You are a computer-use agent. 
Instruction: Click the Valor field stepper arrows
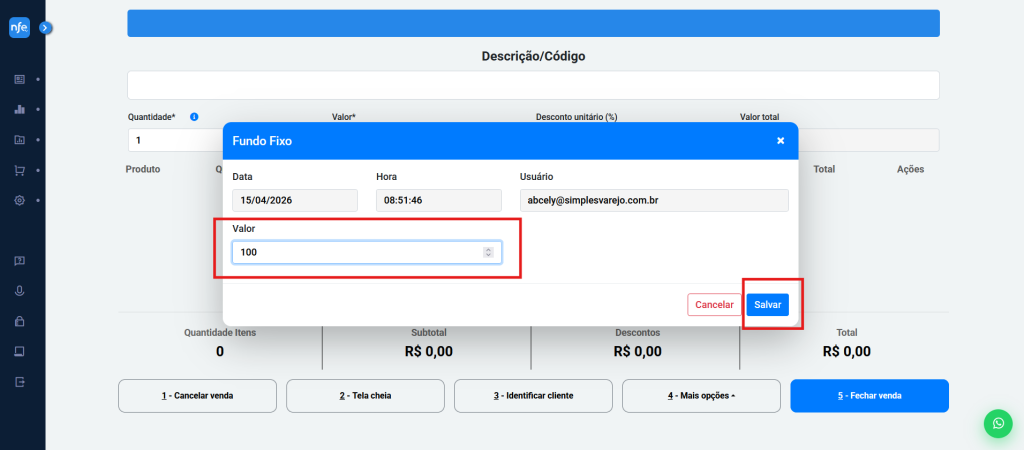pyautogui.click(x=488, y=253)
